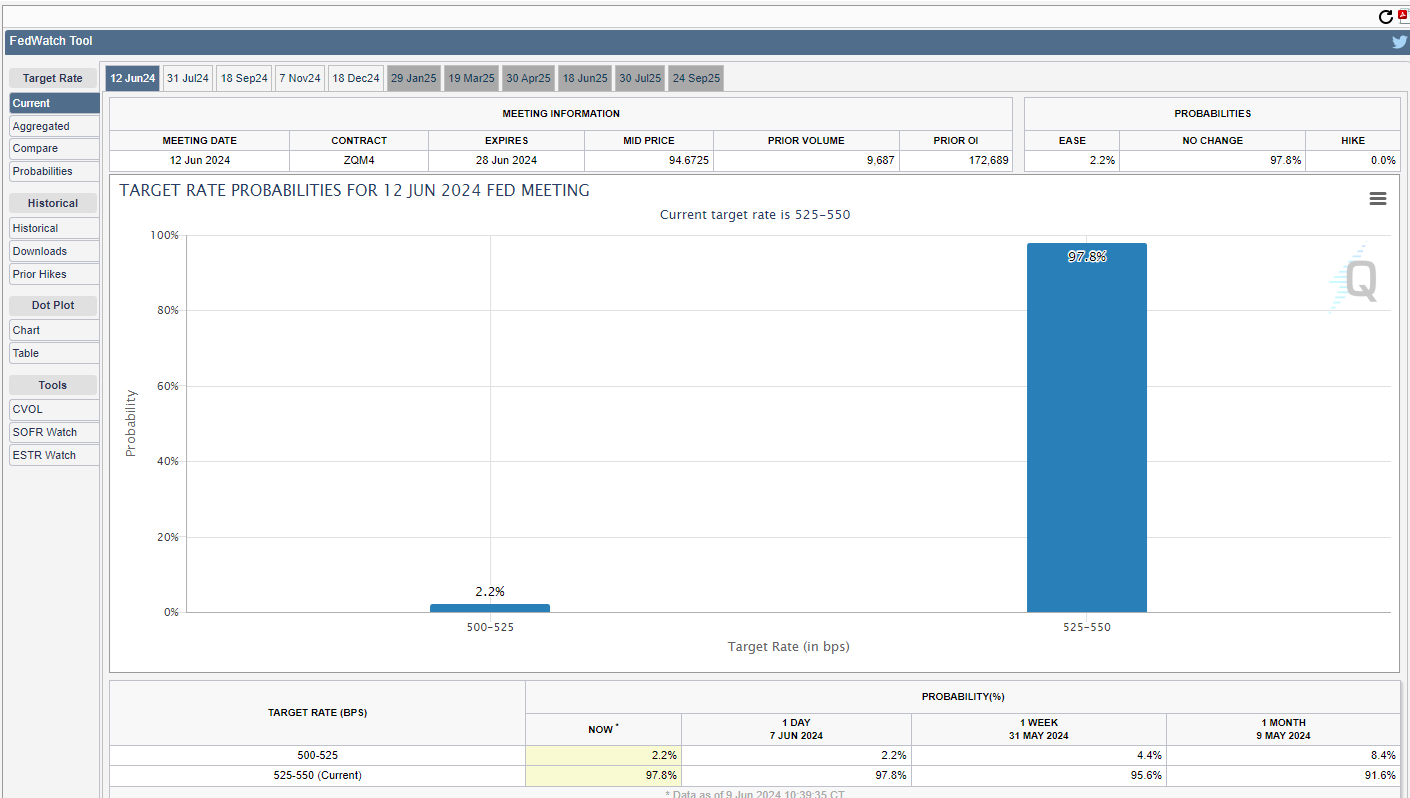The image size is (1410, 798).
Task: Choose the 30 Apr25 meeting tab
Action: pos(528,78)
